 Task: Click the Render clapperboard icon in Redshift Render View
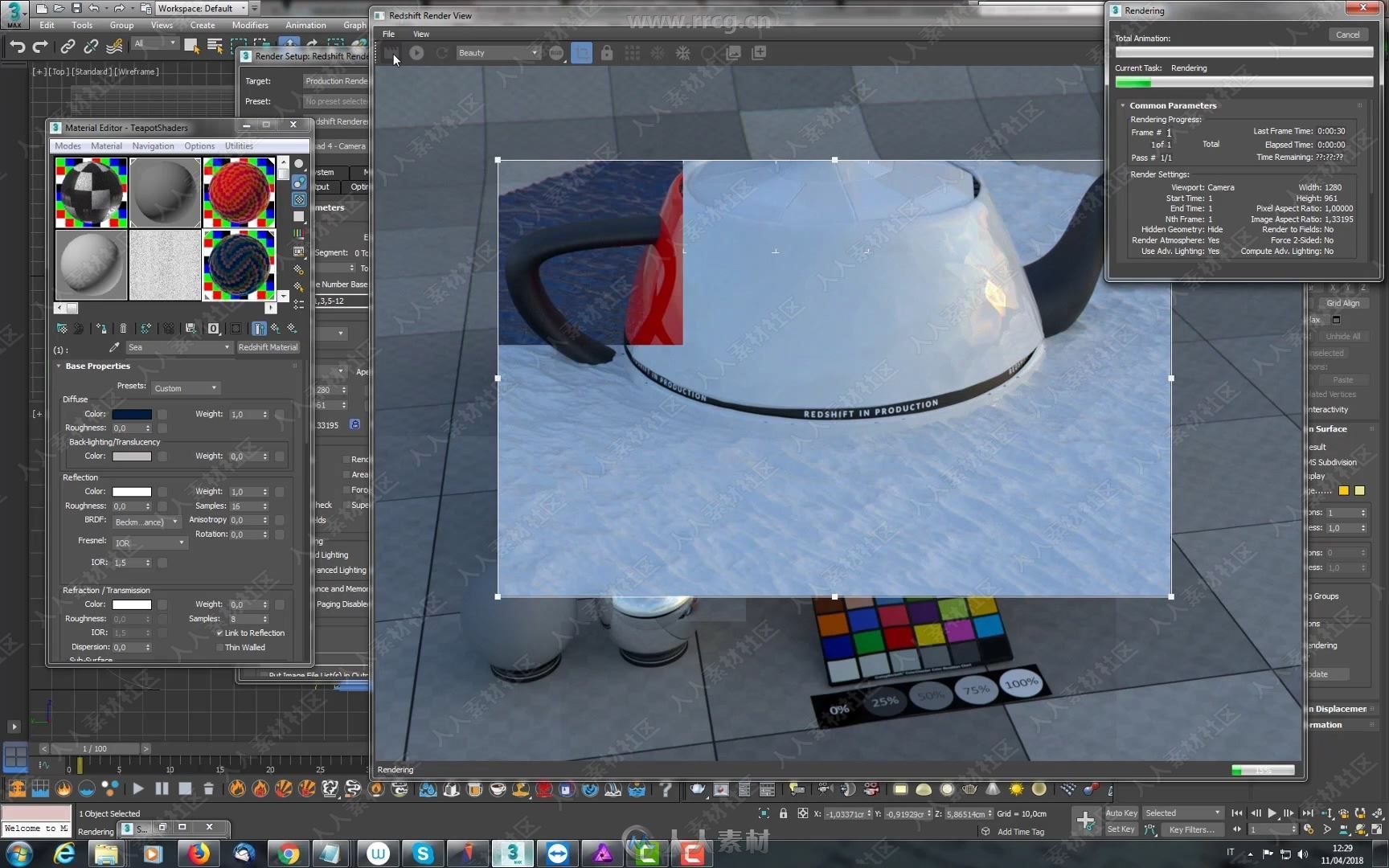(391, 53)
